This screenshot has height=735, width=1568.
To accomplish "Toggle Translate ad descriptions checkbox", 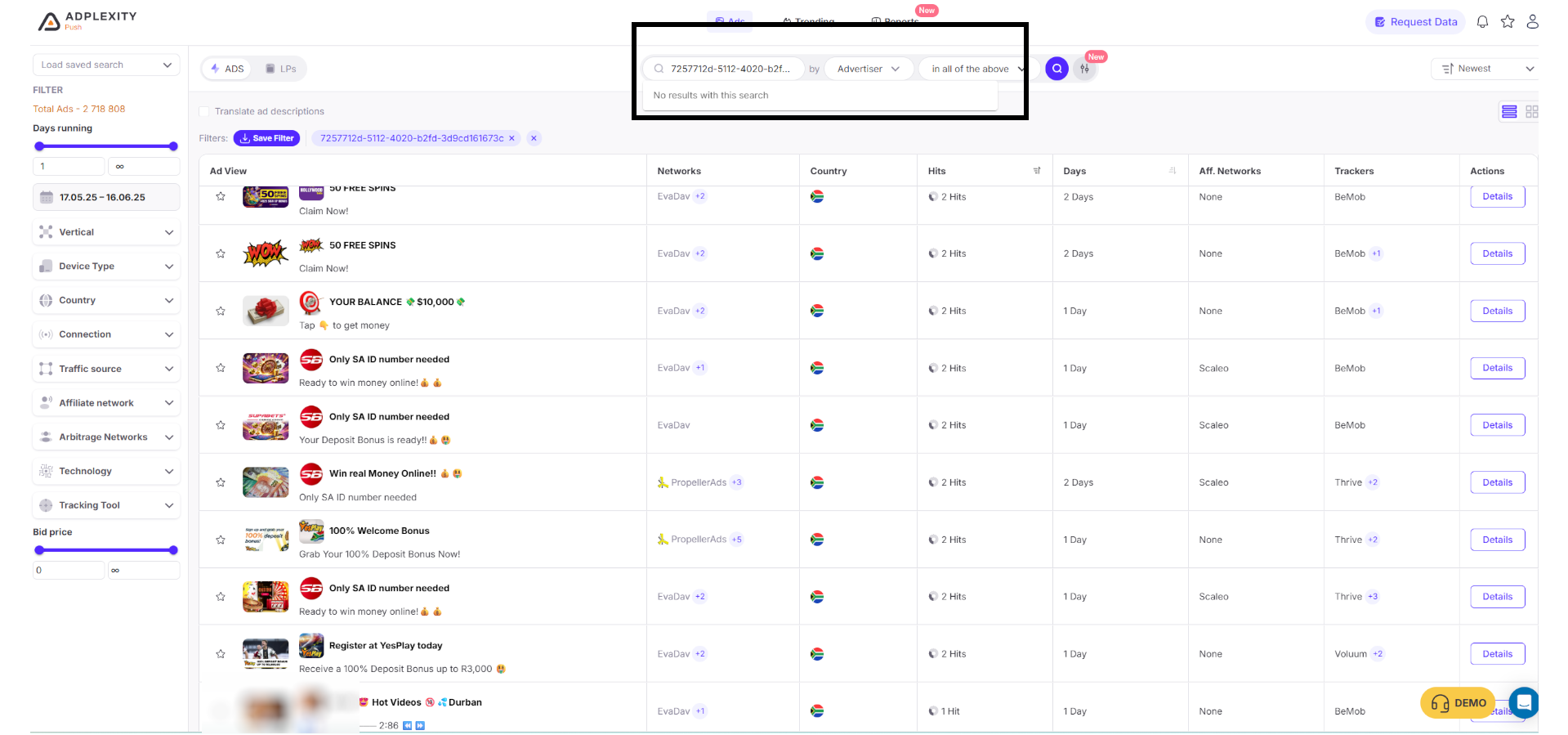I will tap(204, 111).
